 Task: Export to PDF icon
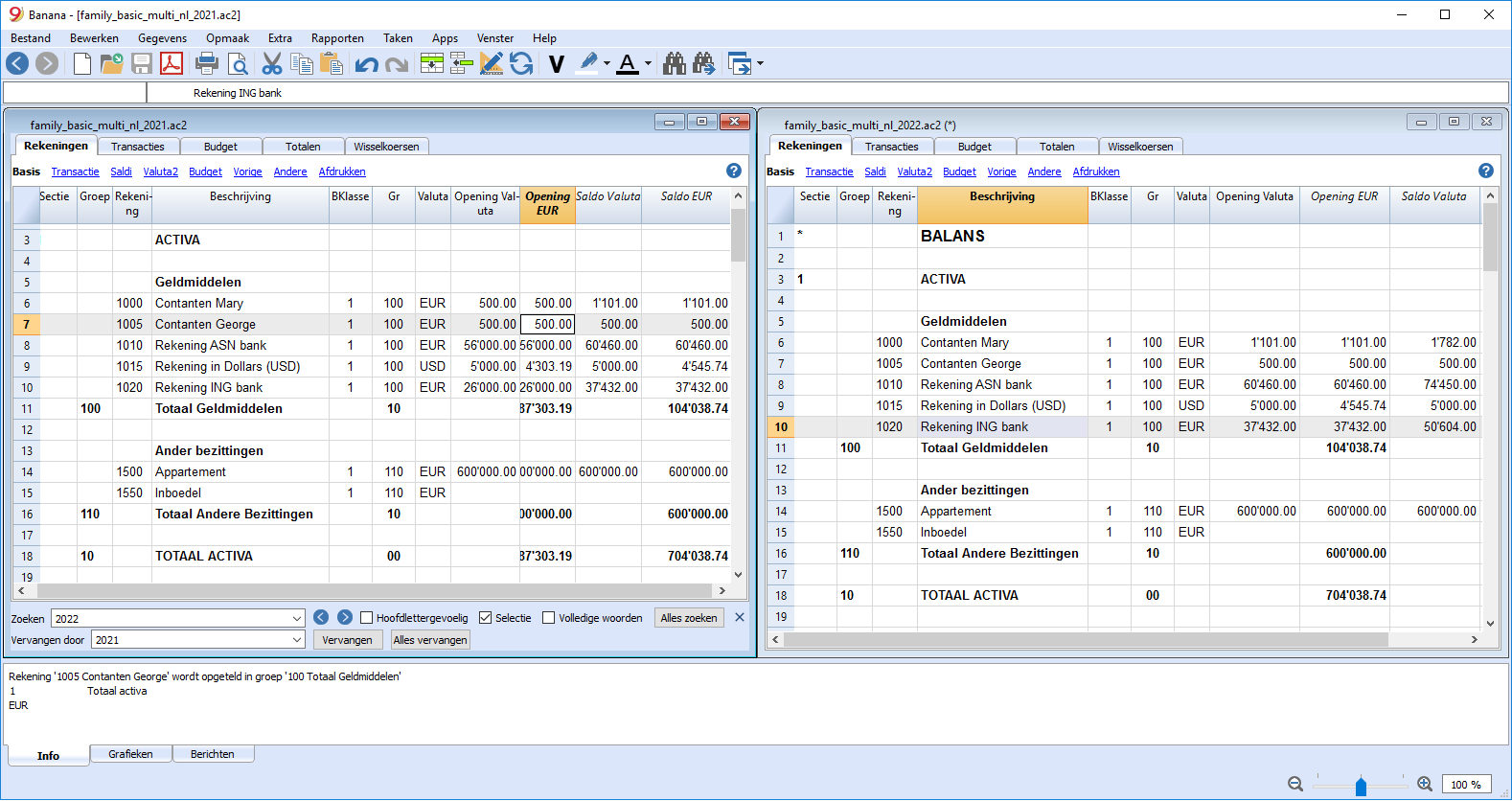(x=172, y=64)
